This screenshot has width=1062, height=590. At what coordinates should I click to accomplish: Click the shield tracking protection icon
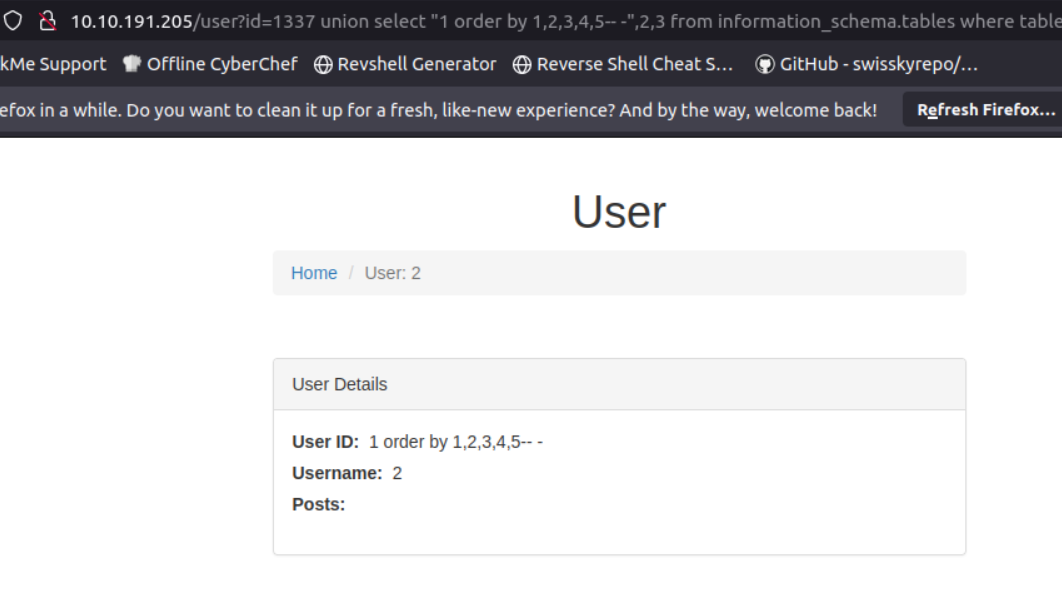click(x=13, y=21)
